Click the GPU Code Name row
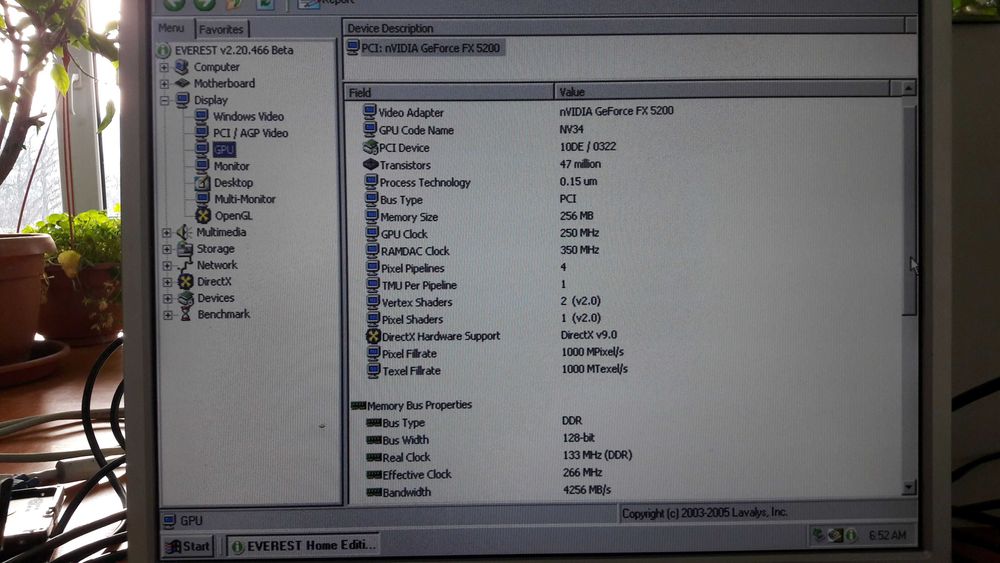The width and height of the screenshot is (1000, 563). [416, 130]
